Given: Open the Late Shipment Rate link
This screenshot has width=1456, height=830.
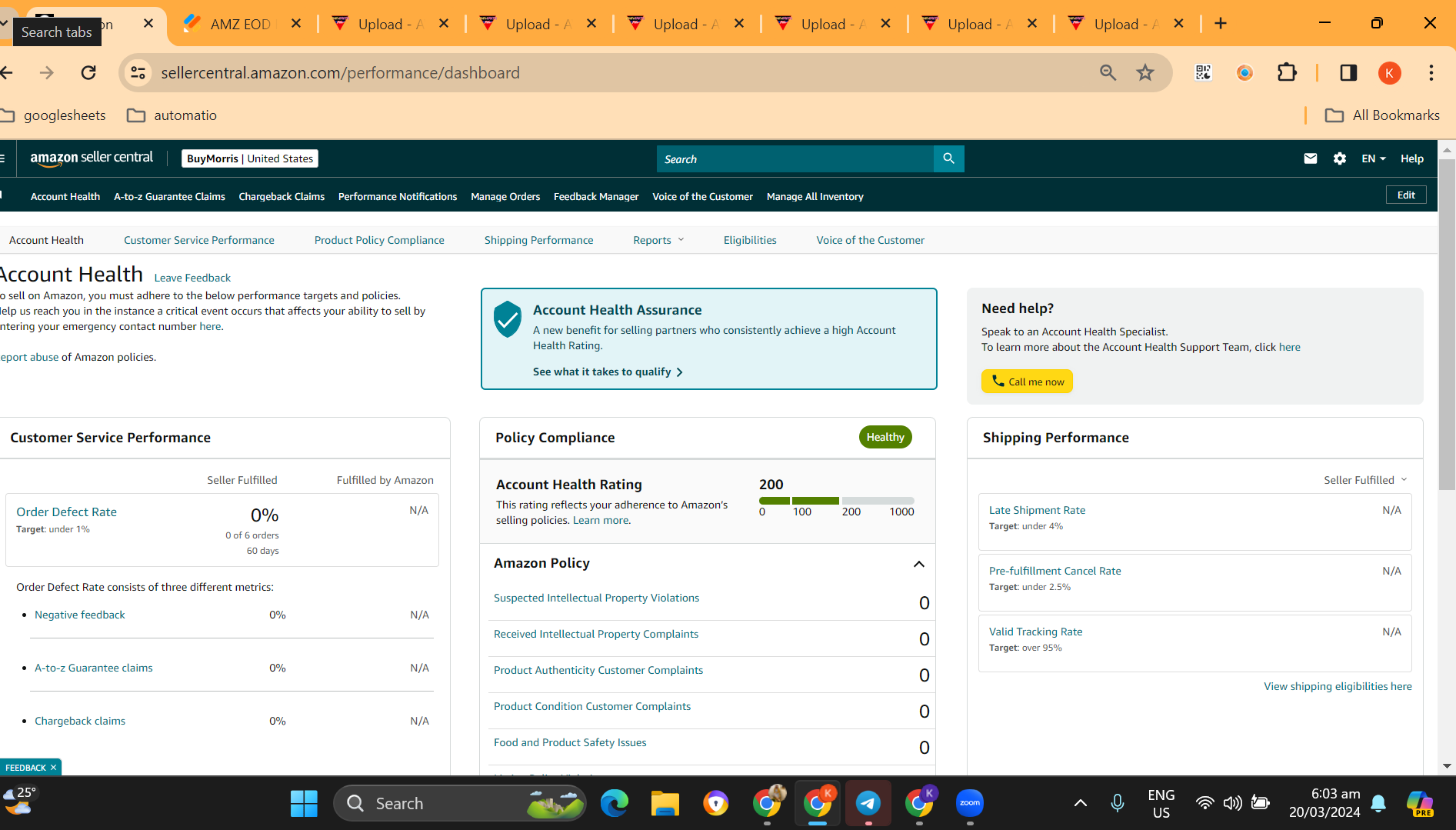Looking at the screenshot, I should click(1037, 510).
